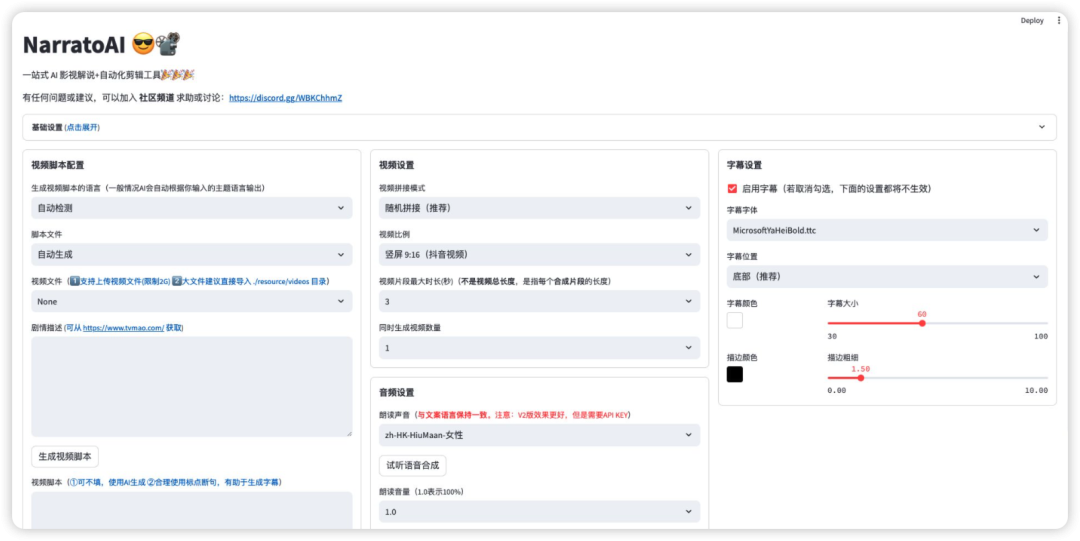Viewport: 1080px width, 541px height.
Task: Click inside the 剧情描述 text area
Action: tap(191, 386)
